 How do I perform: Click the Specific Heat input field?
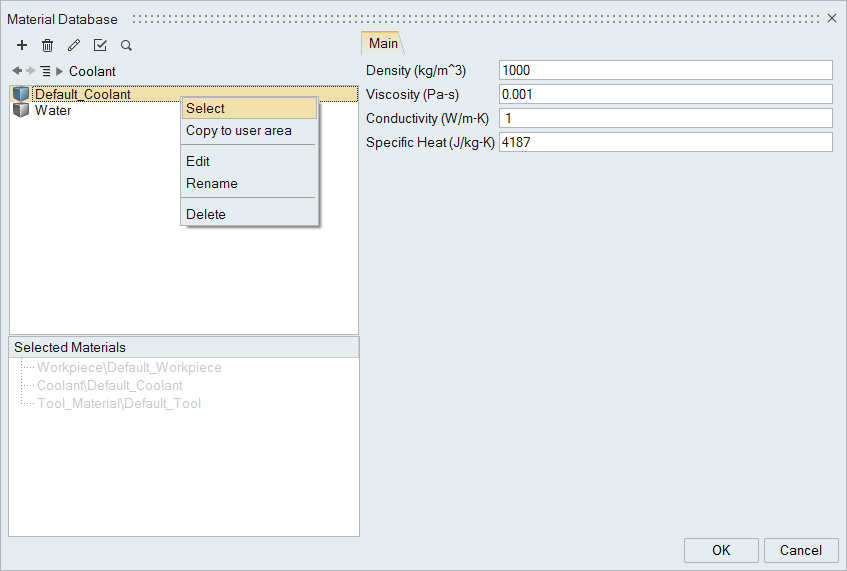tap(665, 142)
